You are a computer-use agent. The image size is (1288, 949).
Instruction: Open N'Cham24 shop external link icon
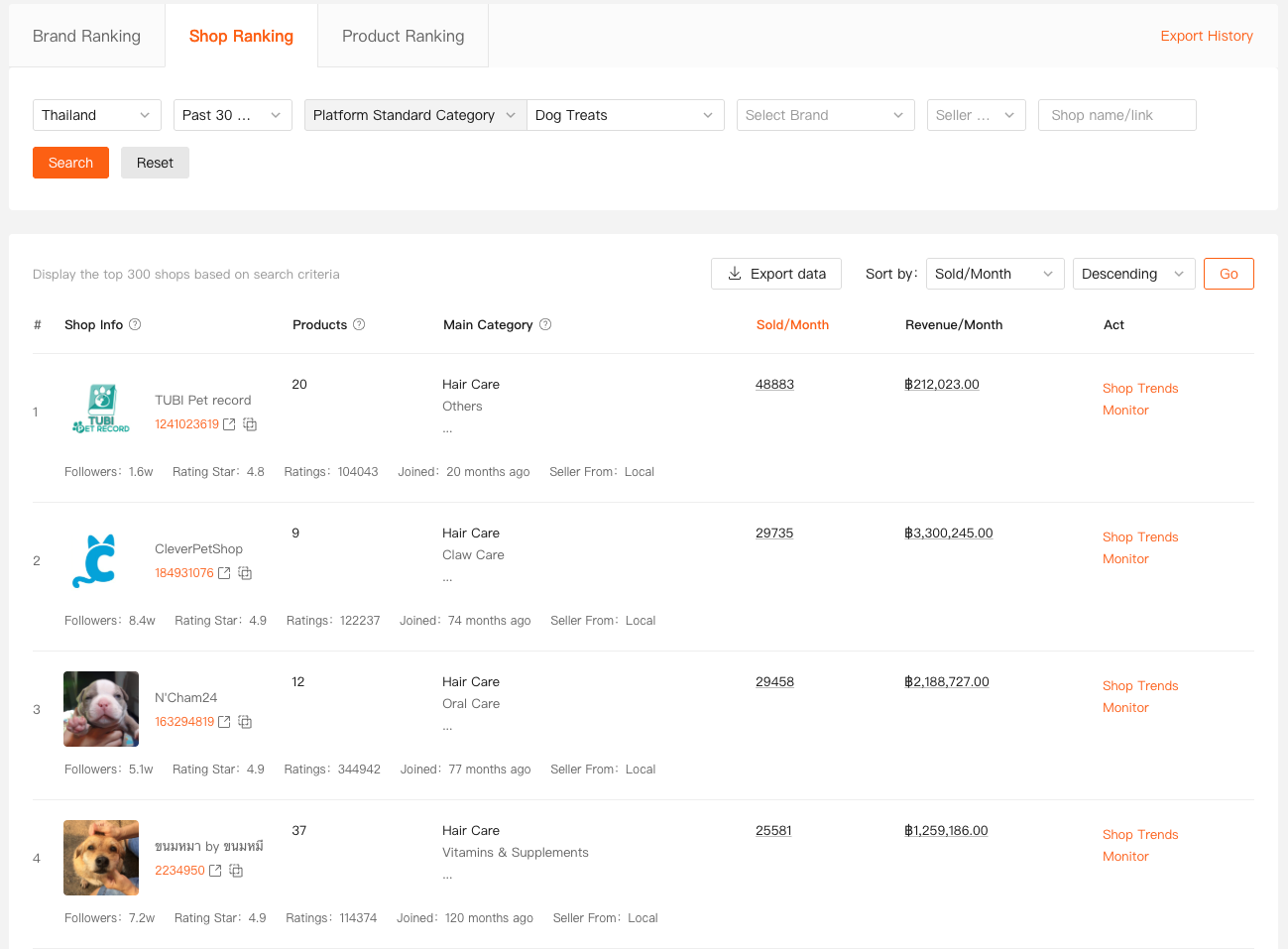(224, 722)
